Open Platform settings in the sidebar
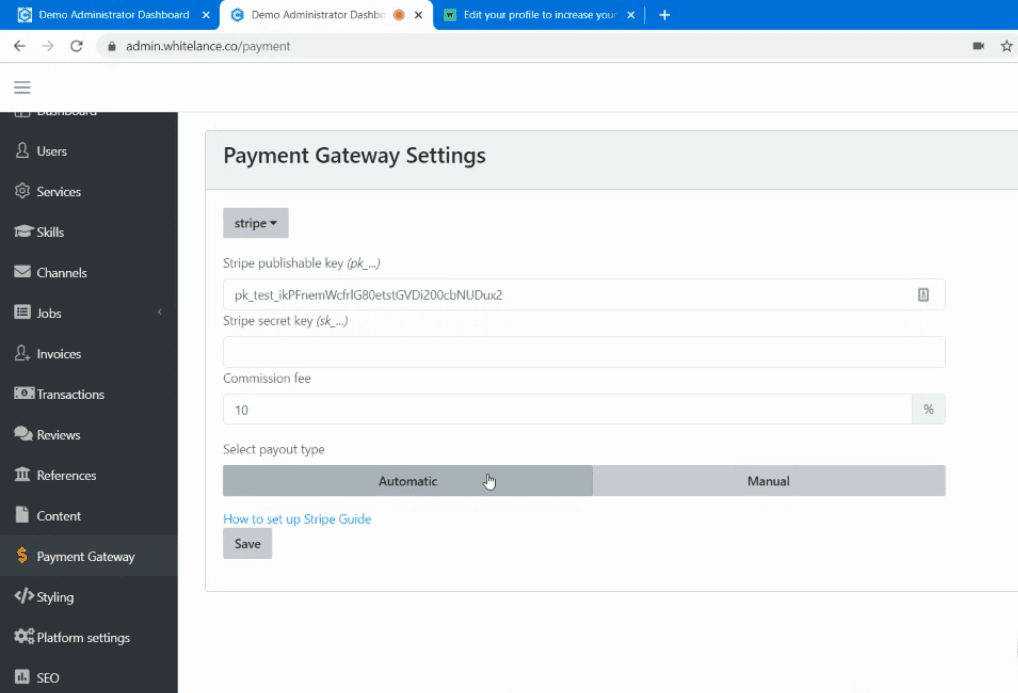 [x=89, y=637]
